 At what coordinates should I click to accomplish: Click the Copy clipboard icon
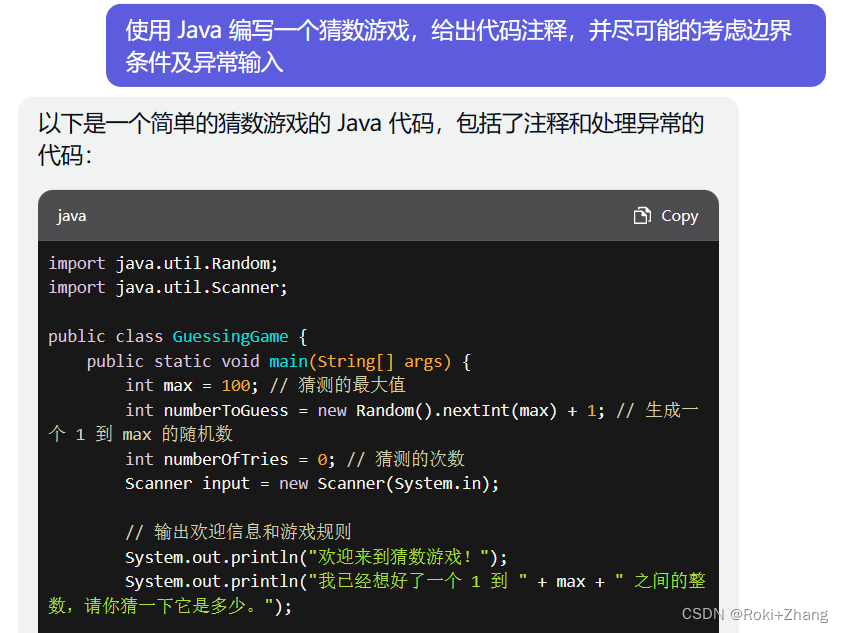coord(642,216)
